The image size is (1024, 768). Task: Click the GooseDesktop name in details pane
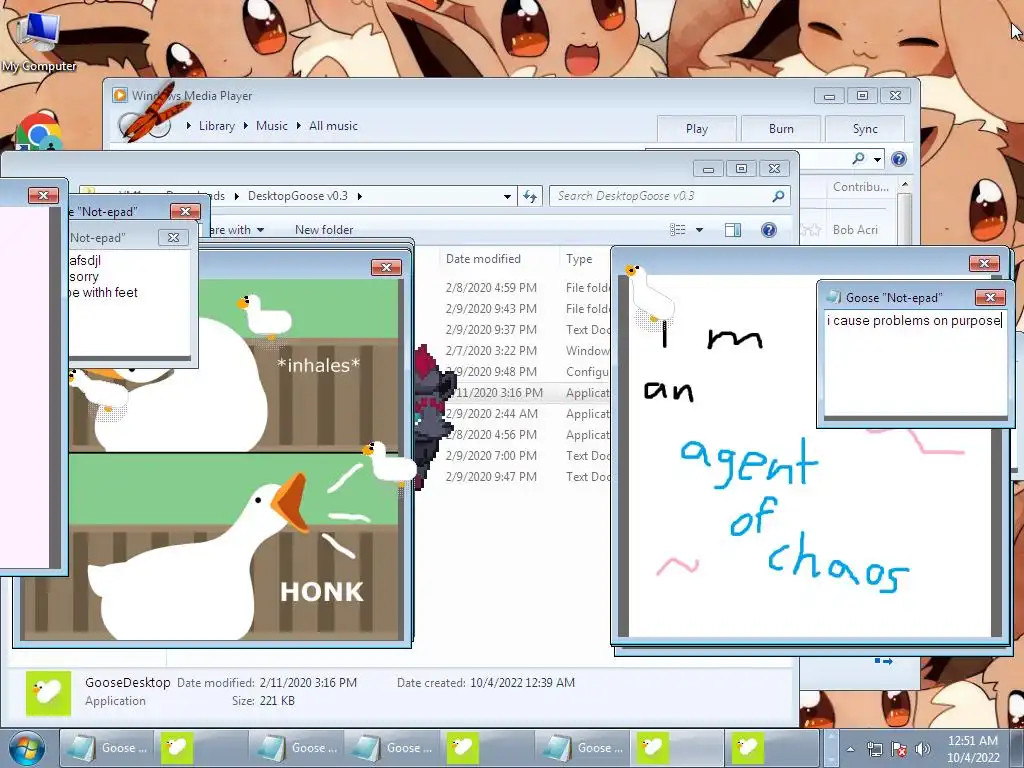tap(127, 682)
